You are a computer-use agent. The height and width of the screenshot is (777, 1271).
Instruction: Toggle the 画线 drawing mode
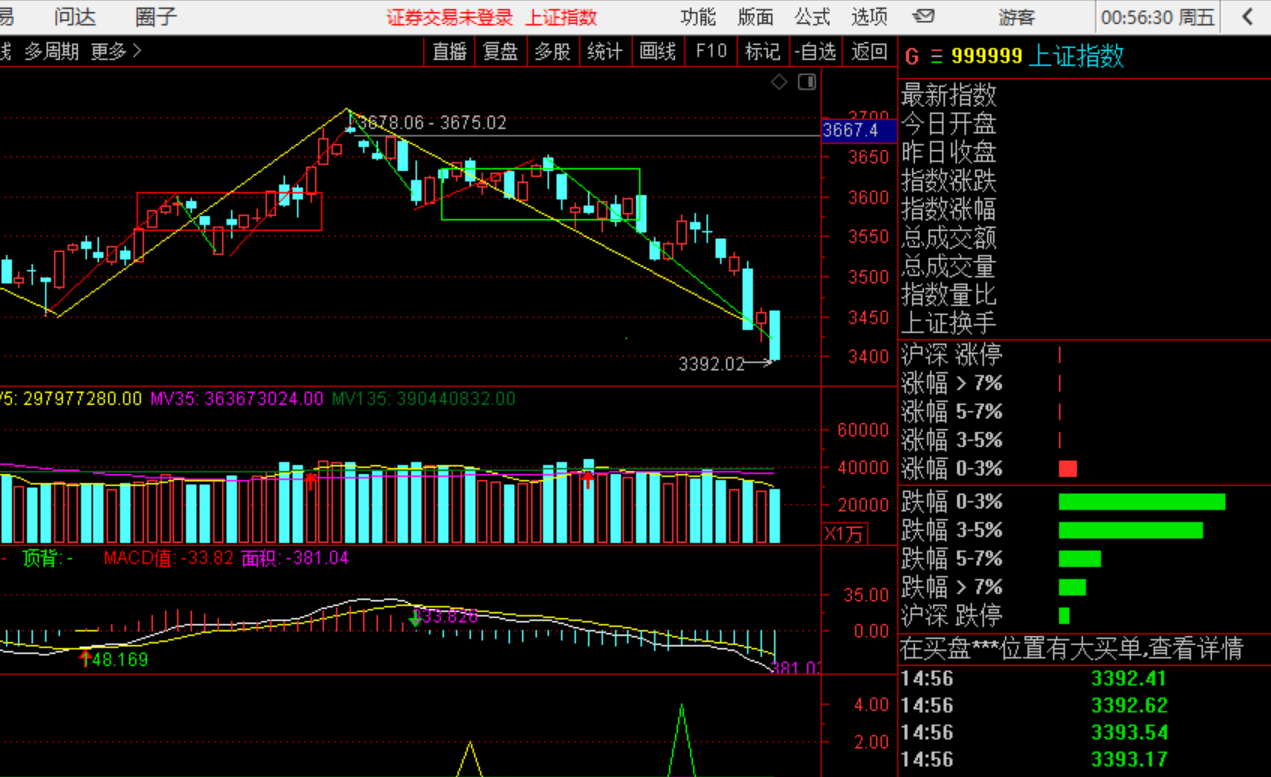[x=657, y=52]
